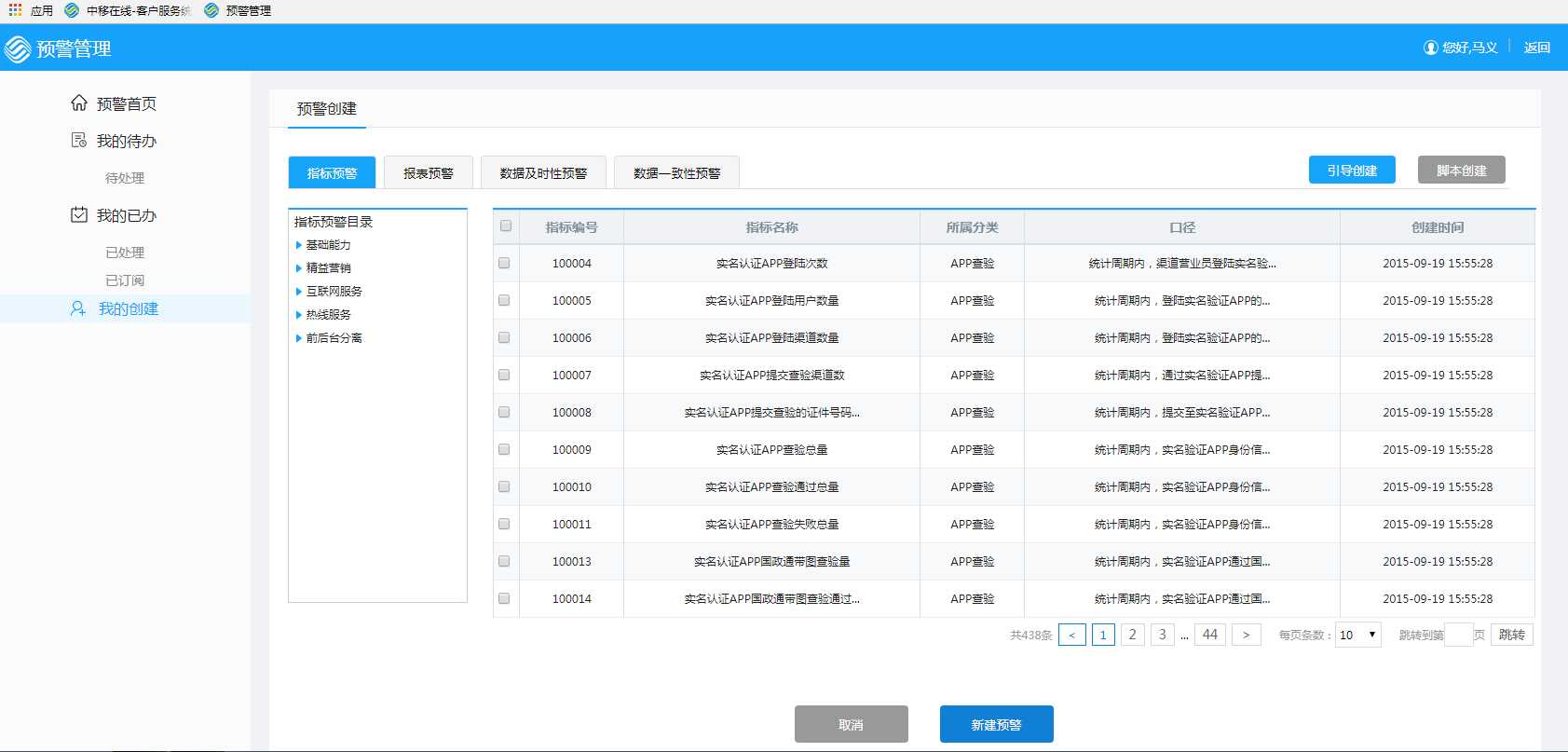Click the 指标编号 column header
Viewport: 1568px width, 752px height.
point(571,227)
